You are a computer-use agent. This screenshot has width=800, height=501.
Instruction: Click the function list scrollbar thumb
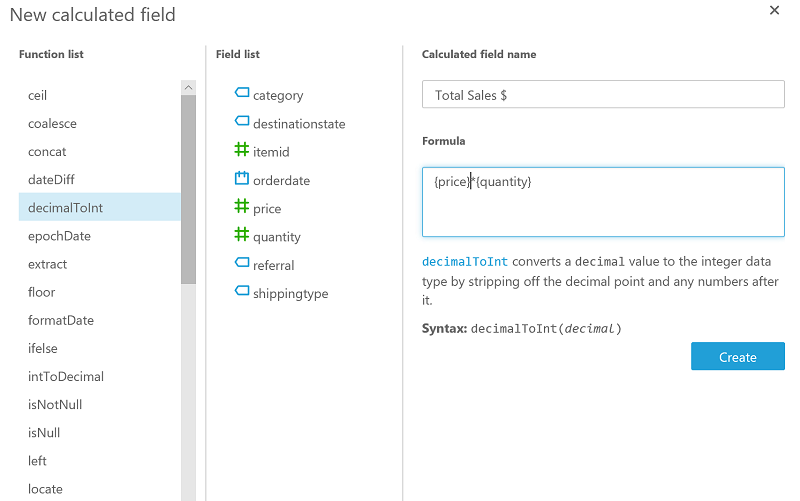188,190
